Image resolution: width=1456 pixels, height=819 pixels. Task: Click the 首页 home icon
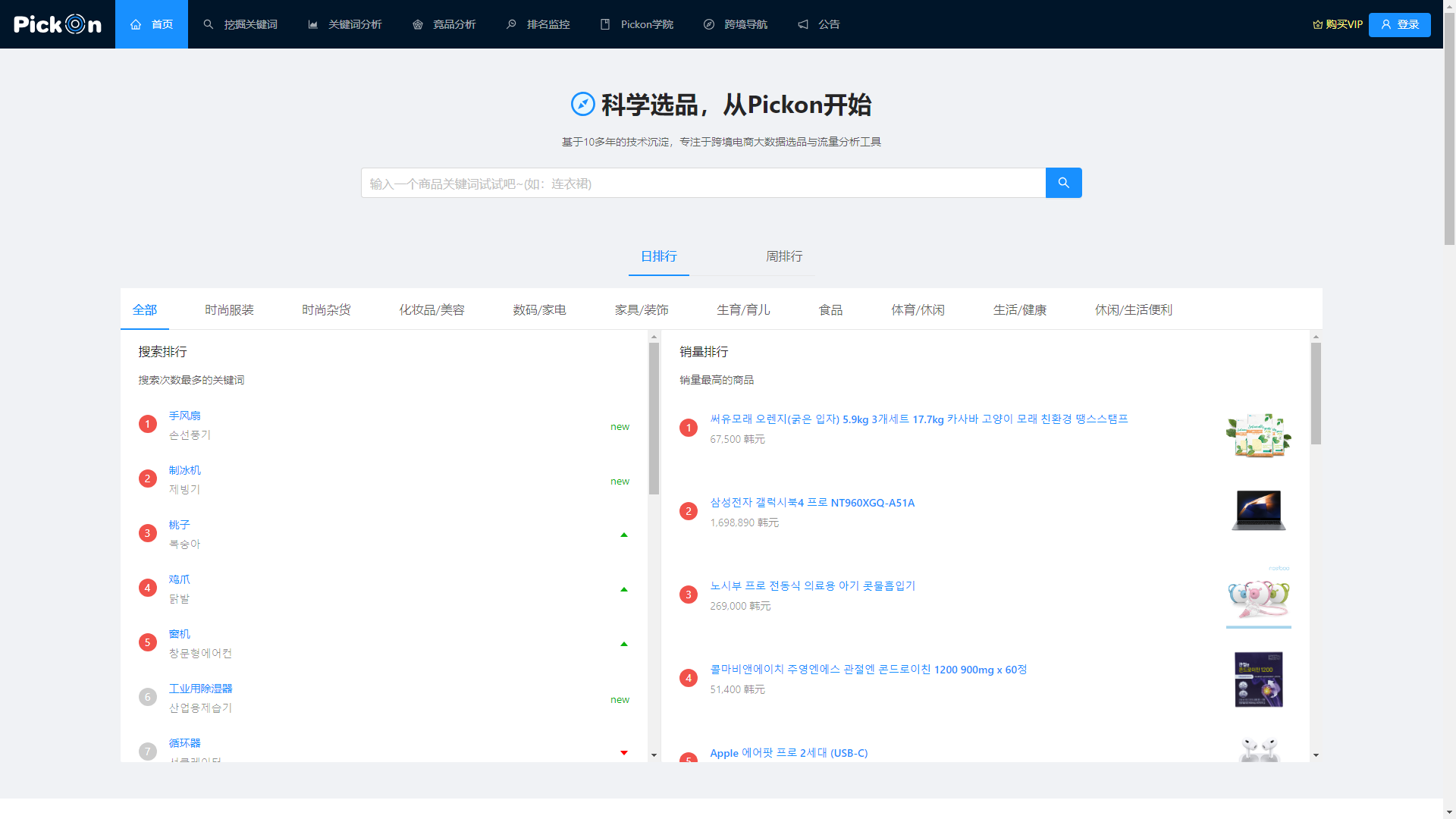tap(136, 24)
